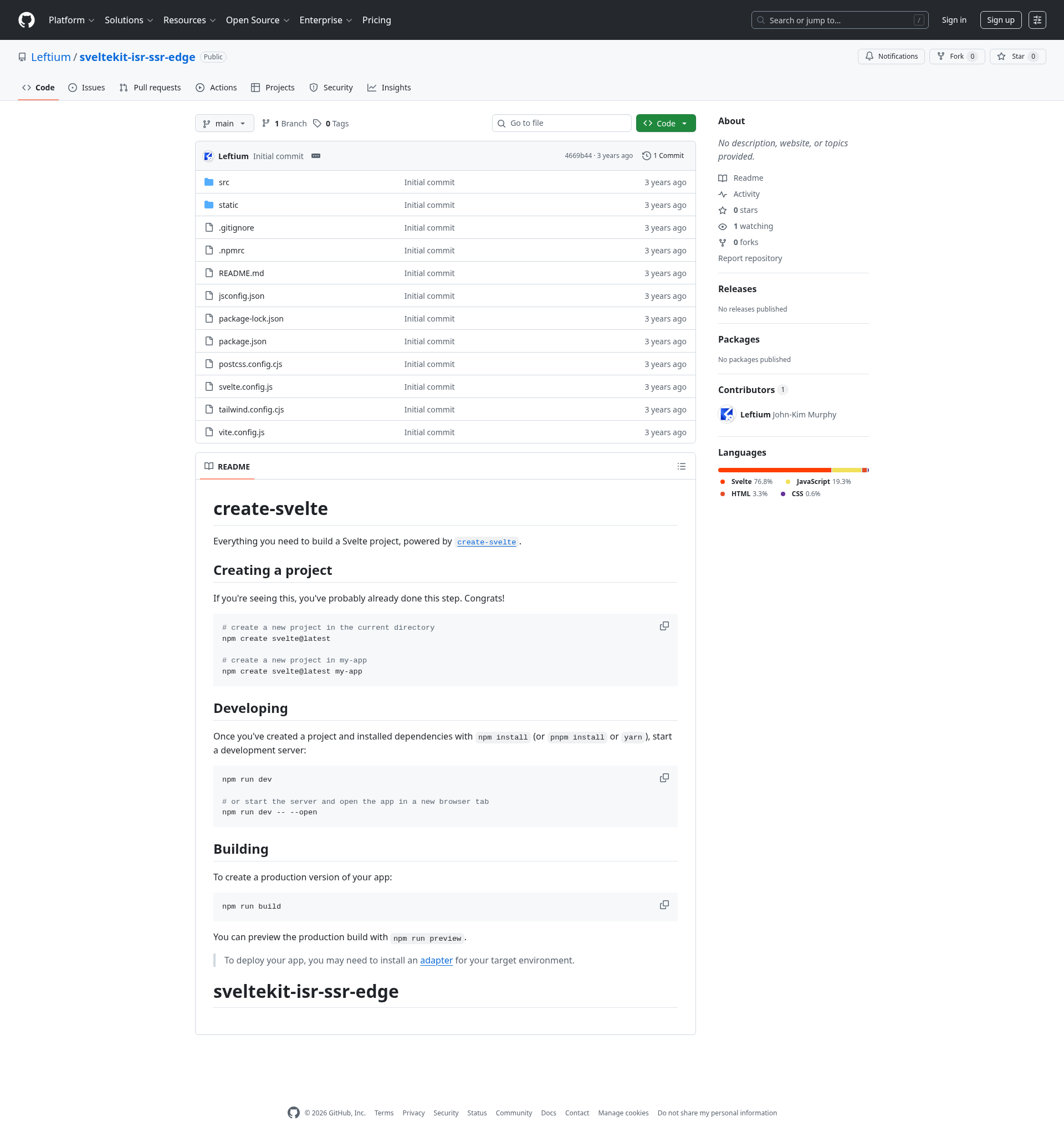Click the book icon beside Readme in About
Screen dimensions: 1064x1142
723,178
